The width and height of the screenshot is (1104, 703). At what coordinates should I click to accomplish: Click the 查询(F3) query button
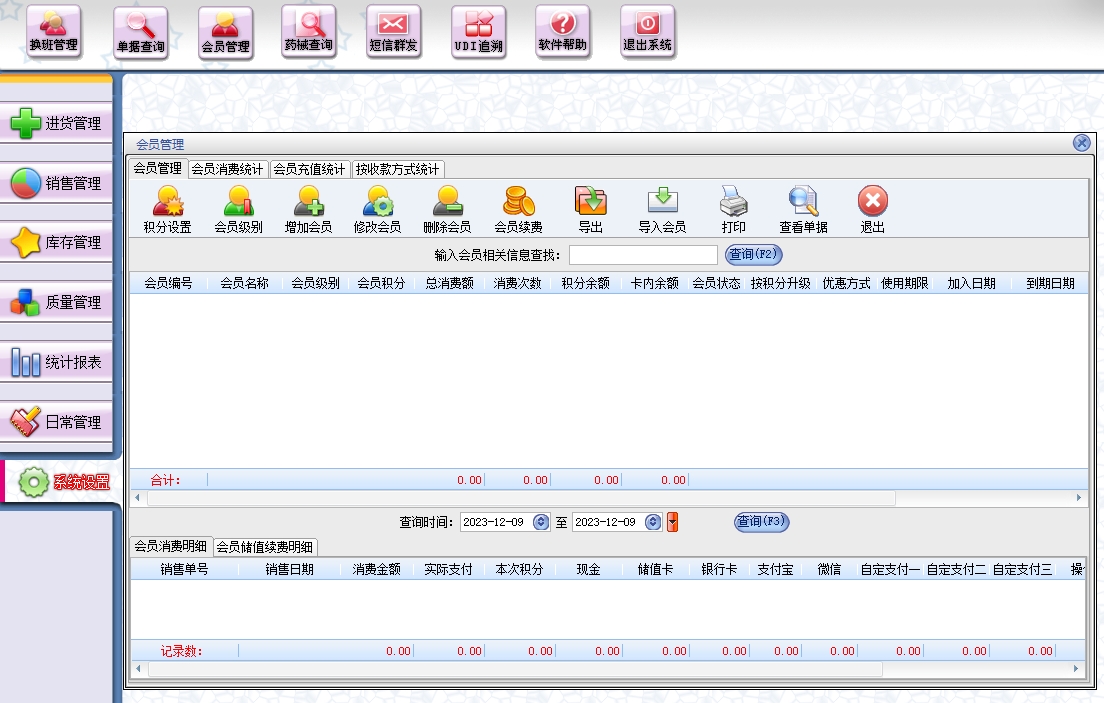(762, 522)
